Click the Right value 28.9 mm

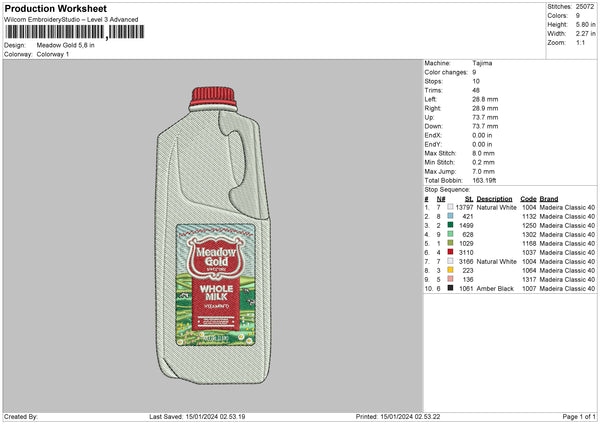(x=485, y=108)
